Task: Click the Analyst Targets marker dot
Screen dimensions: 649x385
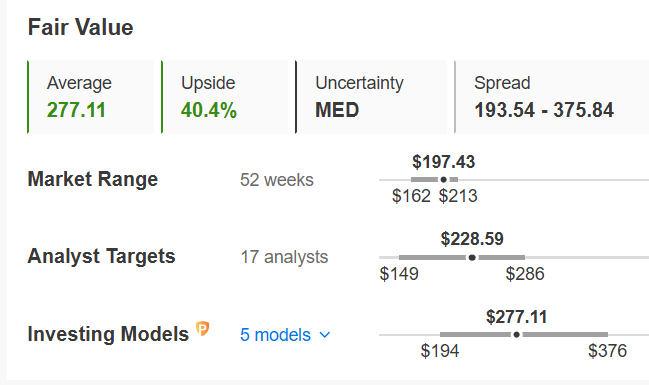Action: pos(472,257)
